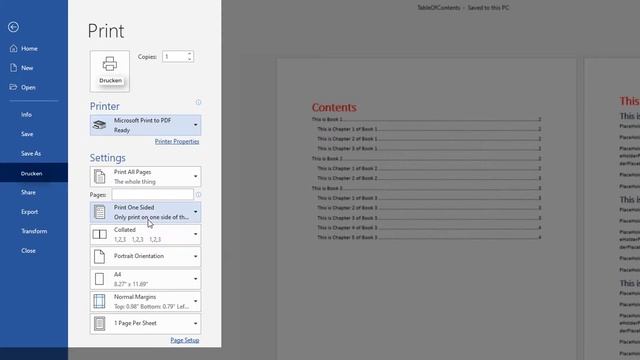Image resolution: width=640 pixels, height=360 pixels.
Task: Increase copies with the up spinner arrow
Action: pos(189,54)
